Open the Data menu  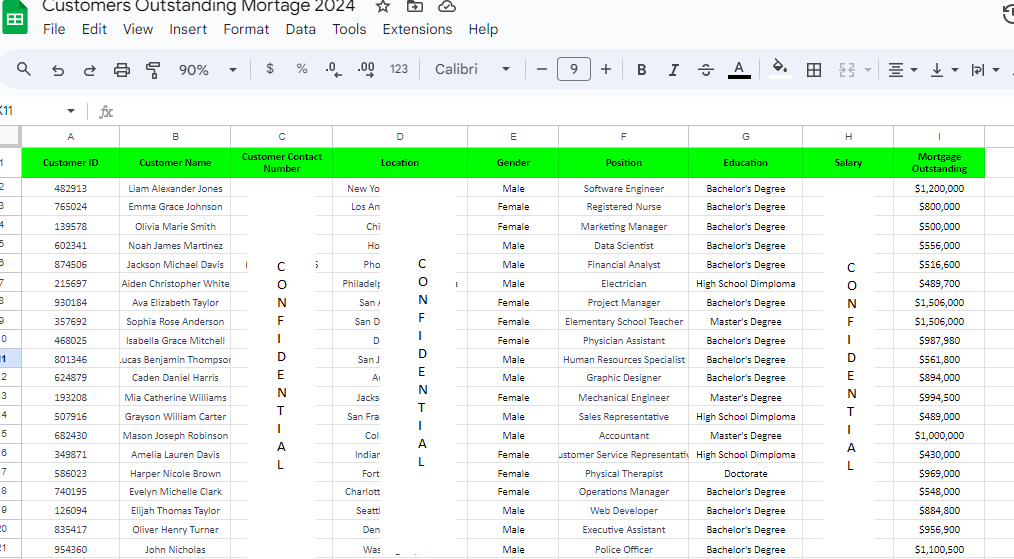300,29
